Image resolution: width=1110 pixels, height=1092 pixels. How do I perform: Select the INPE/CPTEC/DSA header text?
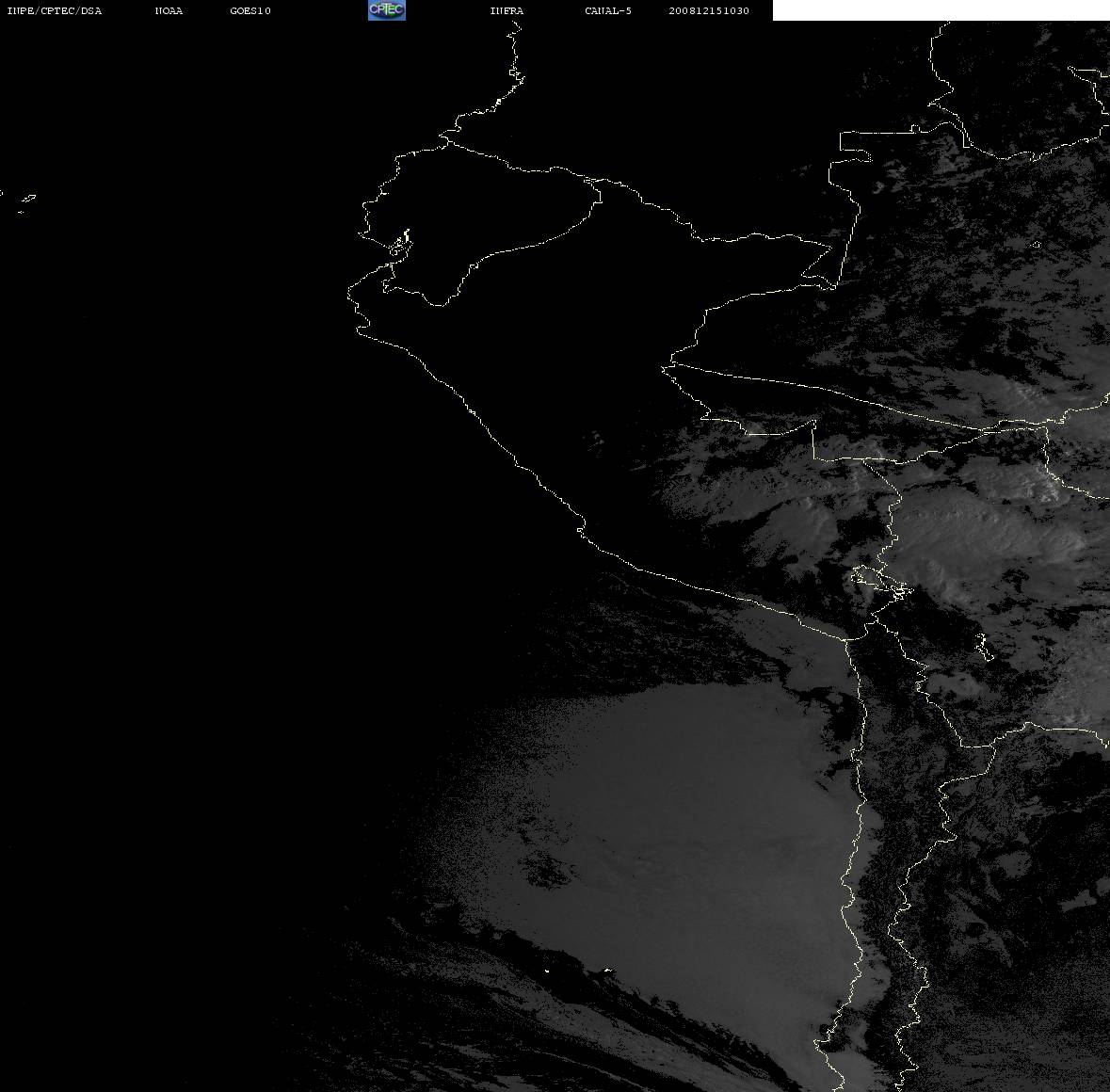[x=55, y=10]
